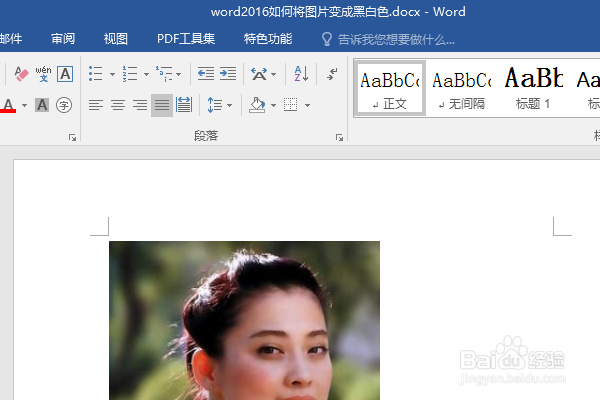
Task: Apply the 标题 1 heading style
Action: point(533,88)
